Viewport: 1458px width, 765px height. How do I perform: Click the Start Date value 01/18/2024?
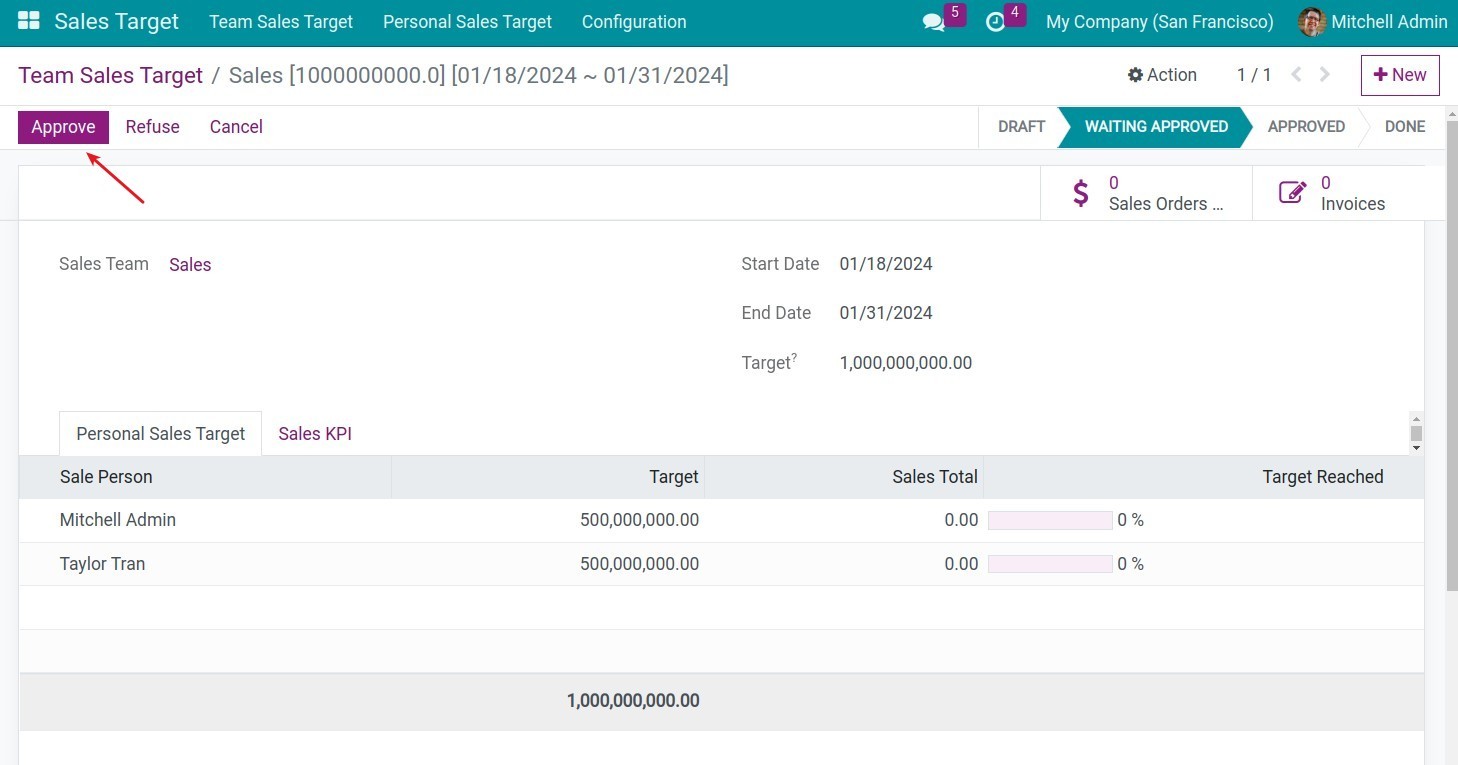tap(886, 264)
